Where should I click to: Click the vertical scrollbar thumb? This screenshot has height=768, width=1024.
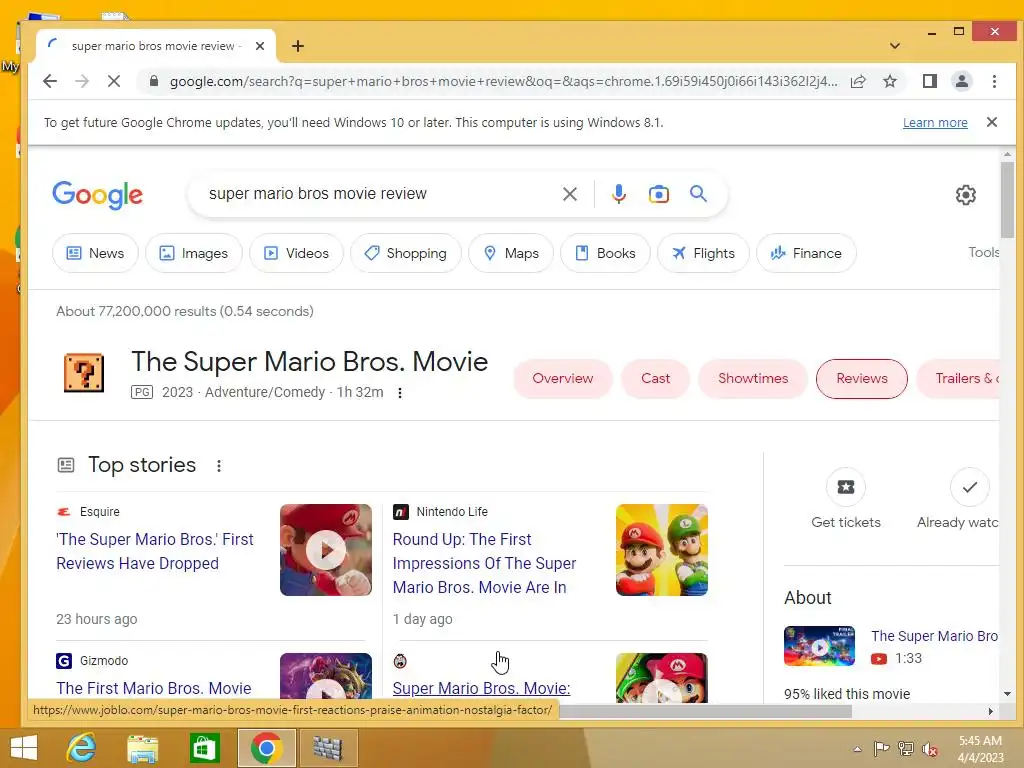1007,199
